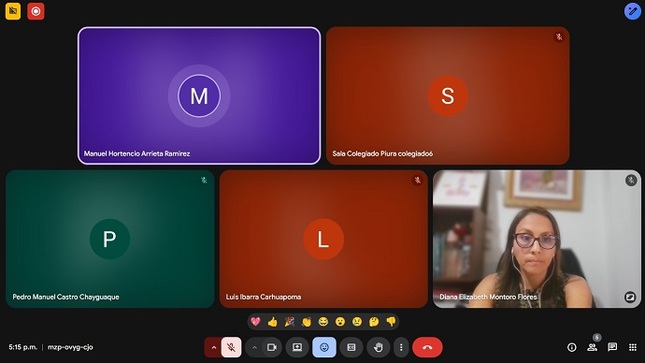The width and height of the screenshot is (645, 363).
Task: Unmute the microphone
Action: pos(231,347)
